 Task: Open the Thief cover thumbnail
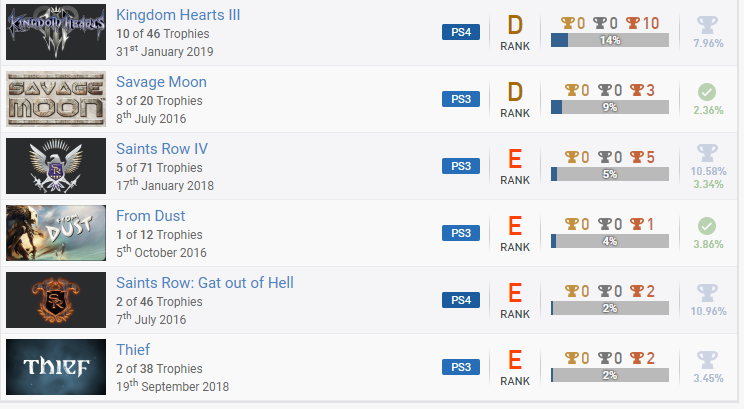pos(55,367)
